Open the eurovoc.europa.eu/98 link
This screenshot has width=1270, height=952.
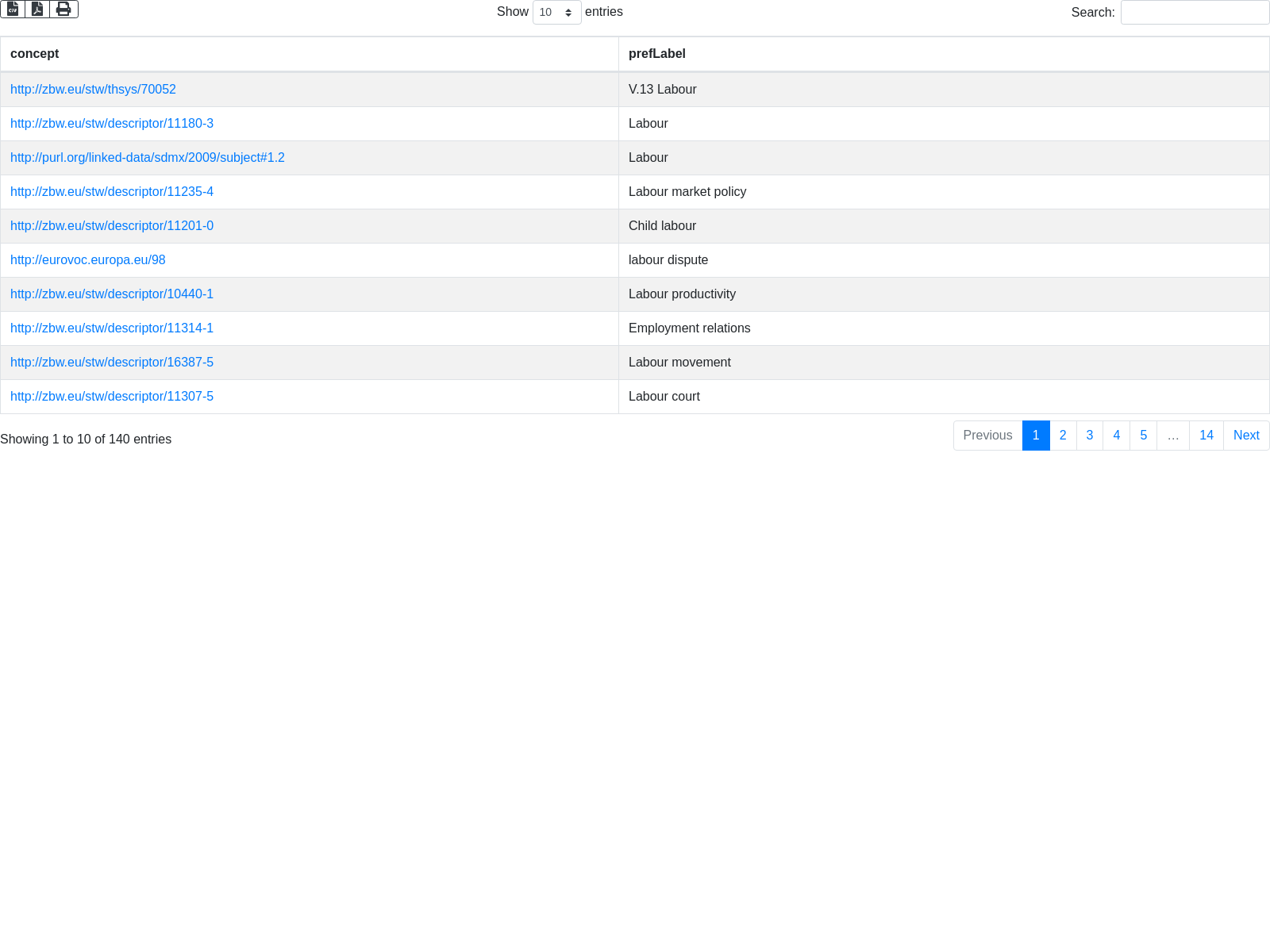coord(88,260)
